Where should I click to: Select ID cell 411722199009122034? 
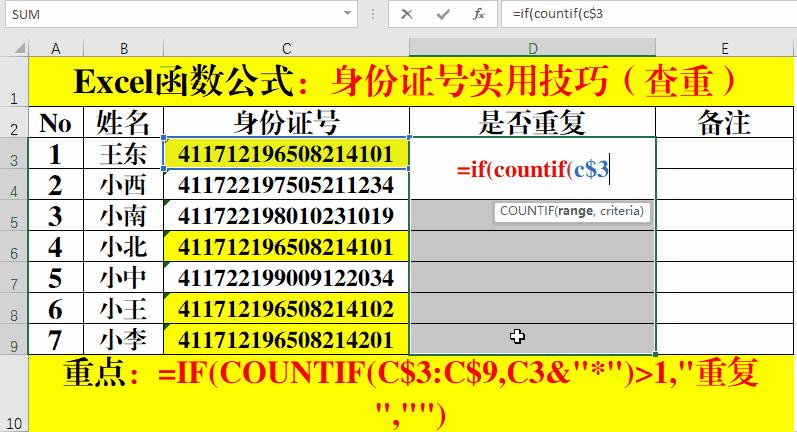pyautogui.click(x=286, y=277)
